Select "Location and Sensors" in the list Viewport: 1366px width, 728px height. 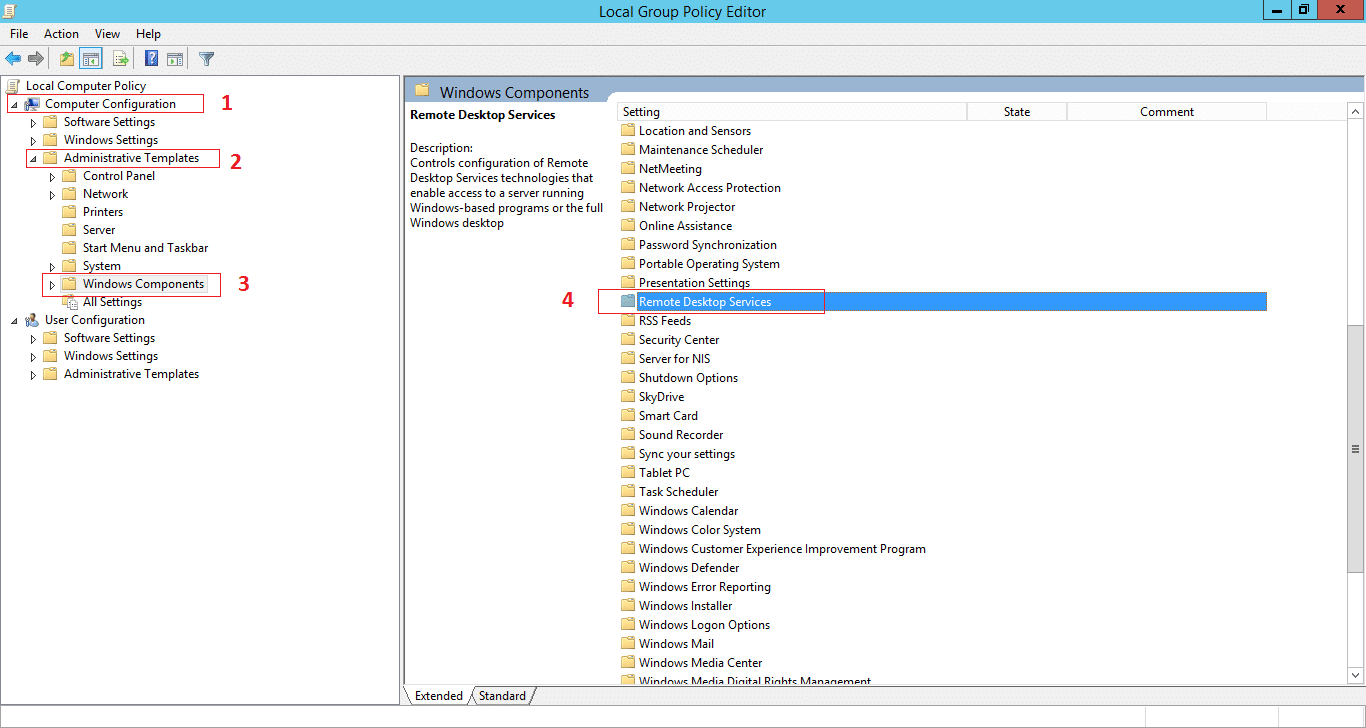(695, 131)
